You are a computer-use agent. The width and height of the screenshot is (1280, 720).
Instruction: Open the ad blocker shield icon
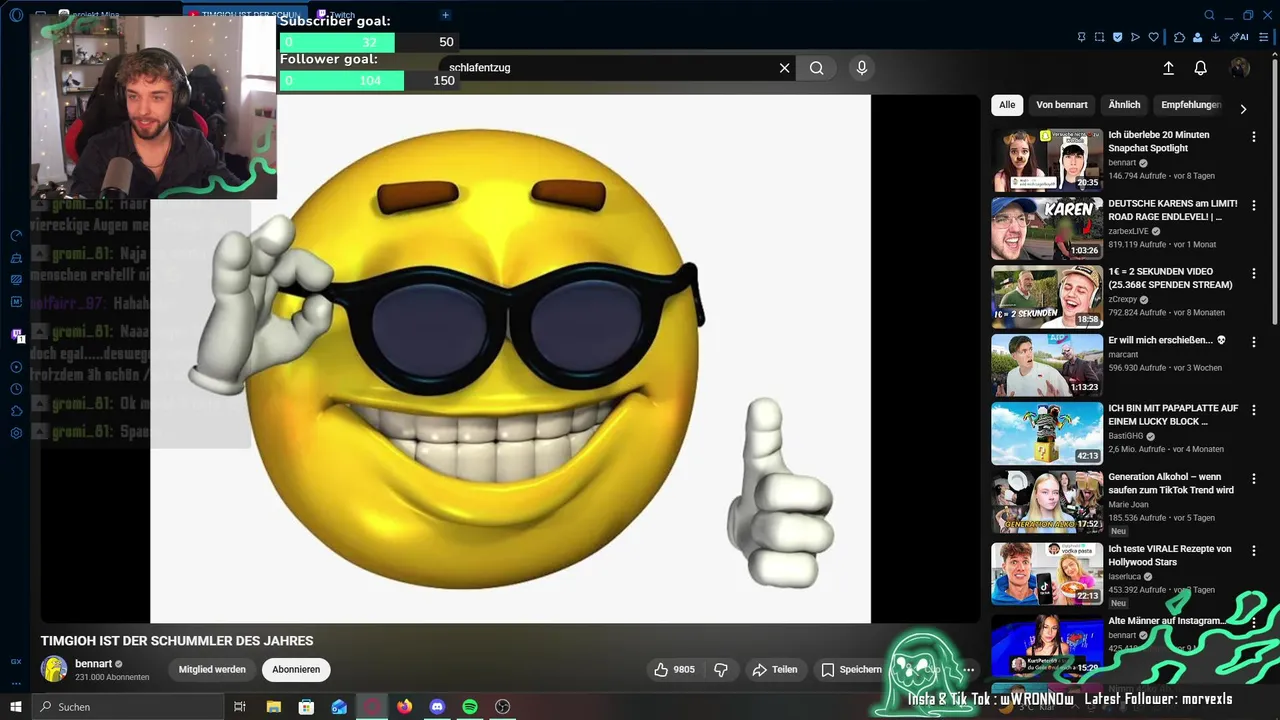click(x=1117, y=37)
